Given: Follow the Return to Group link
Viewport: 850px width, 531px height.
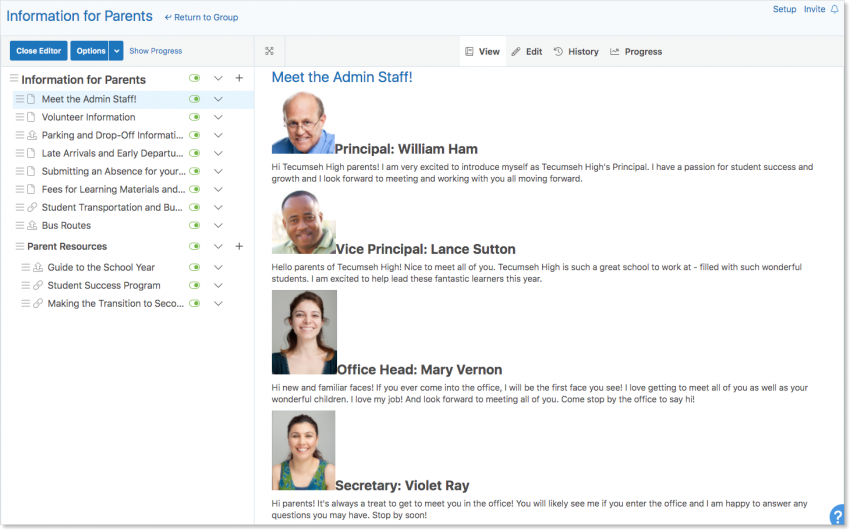Looking at the screenshot, I should pyautogui.click(x=201, y=17).
